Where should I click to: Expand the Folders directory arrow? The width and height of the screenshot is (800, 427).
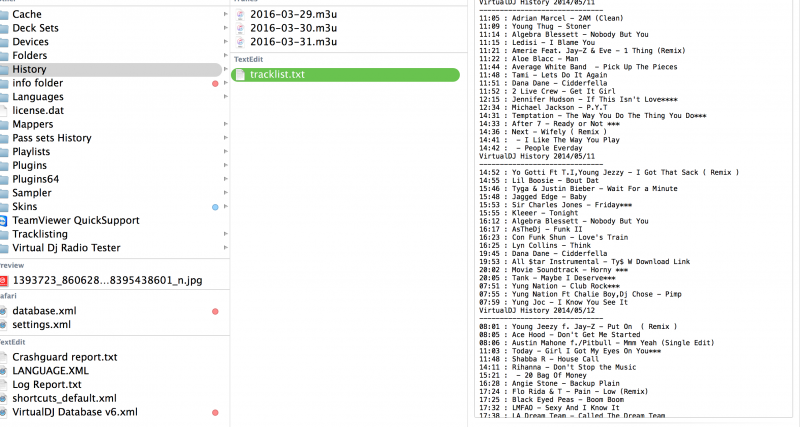point(226,56)
